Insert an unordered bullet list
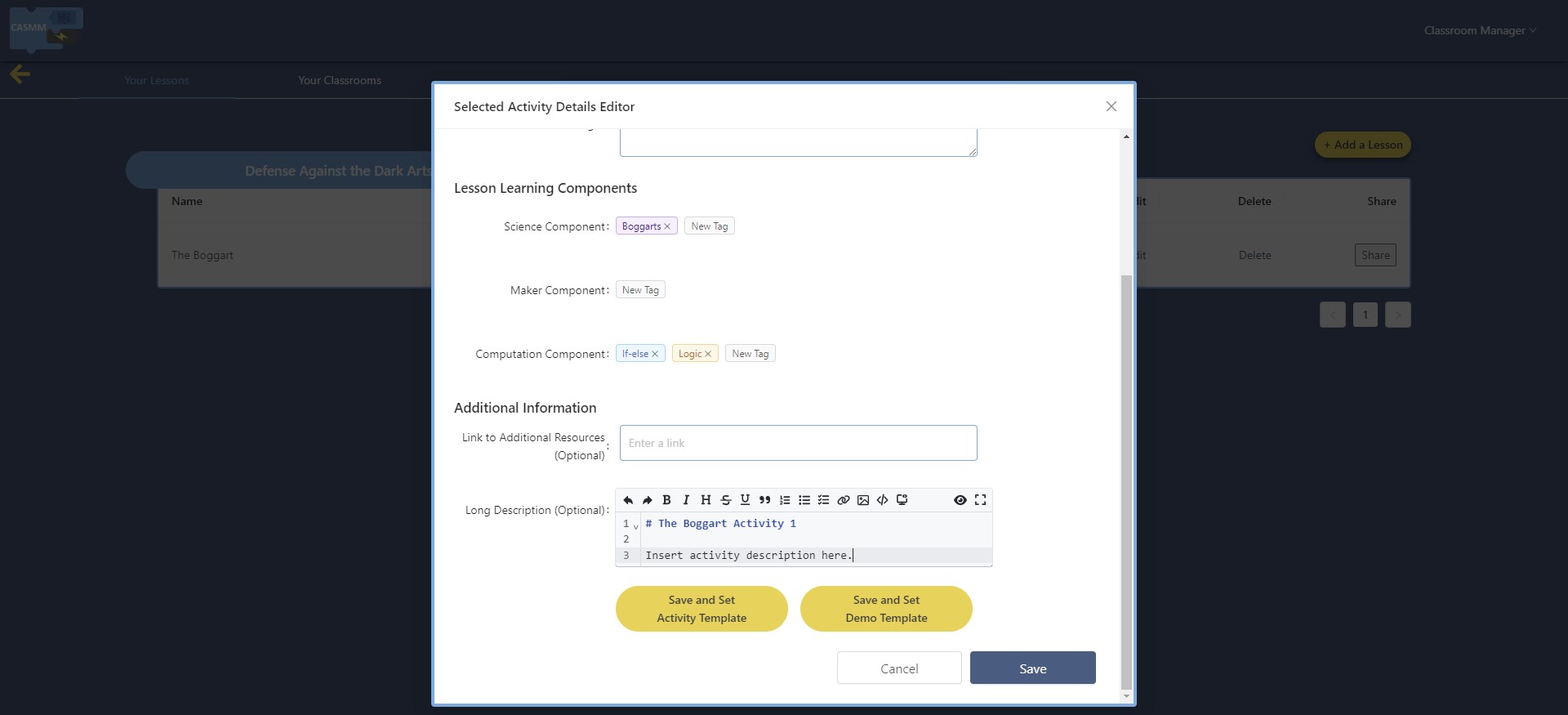Viewport: 1568px width, 715px height. [x=804, y=500]
